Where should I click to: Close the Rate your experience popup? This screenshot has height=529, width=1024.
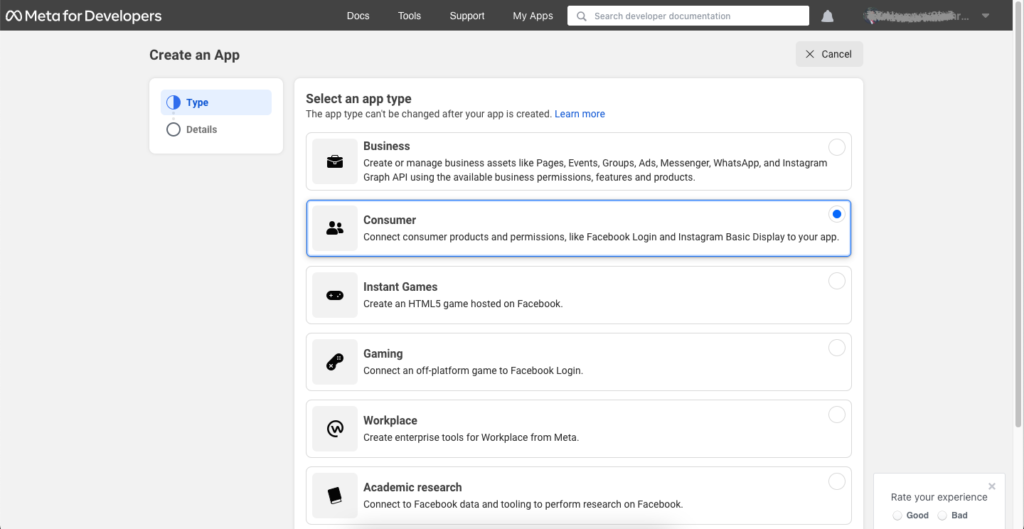pos(992,486)
